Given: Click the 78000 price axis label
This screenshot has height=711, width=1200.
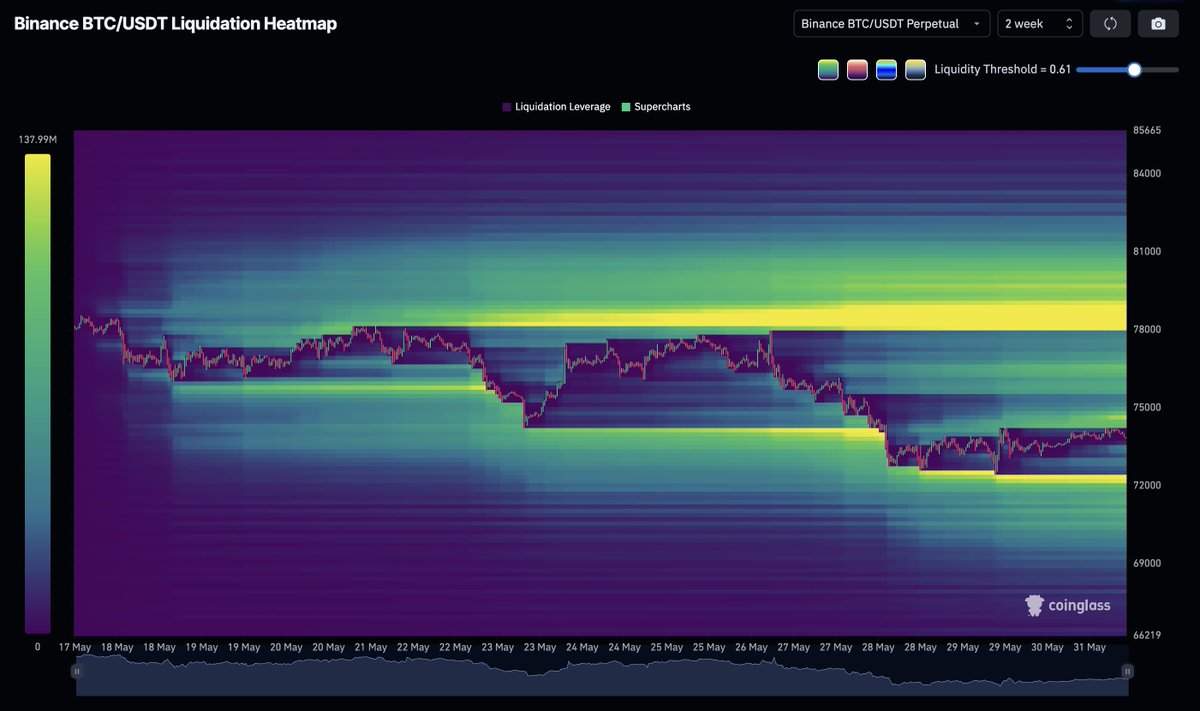Looking at the screenshot, I should tap(1148, 329).
